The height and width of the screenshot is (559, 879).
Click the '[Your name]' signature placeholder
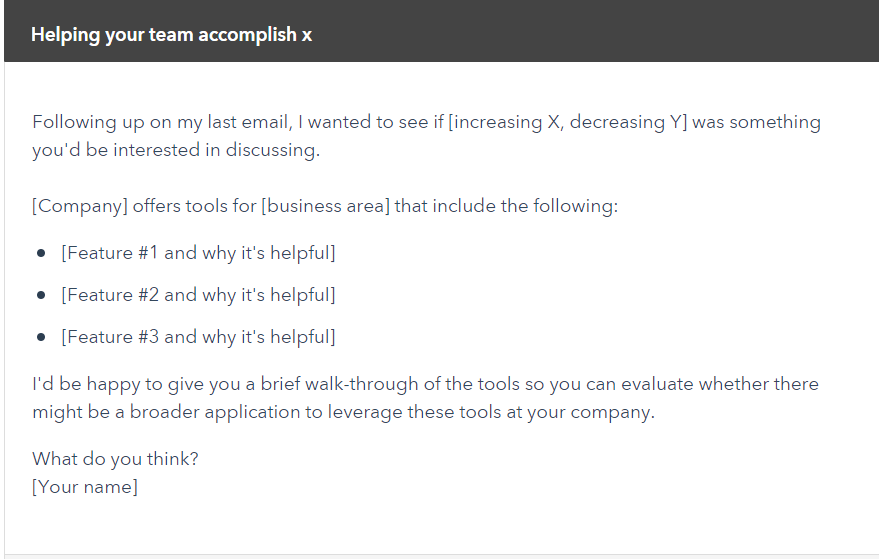[85, 487]
